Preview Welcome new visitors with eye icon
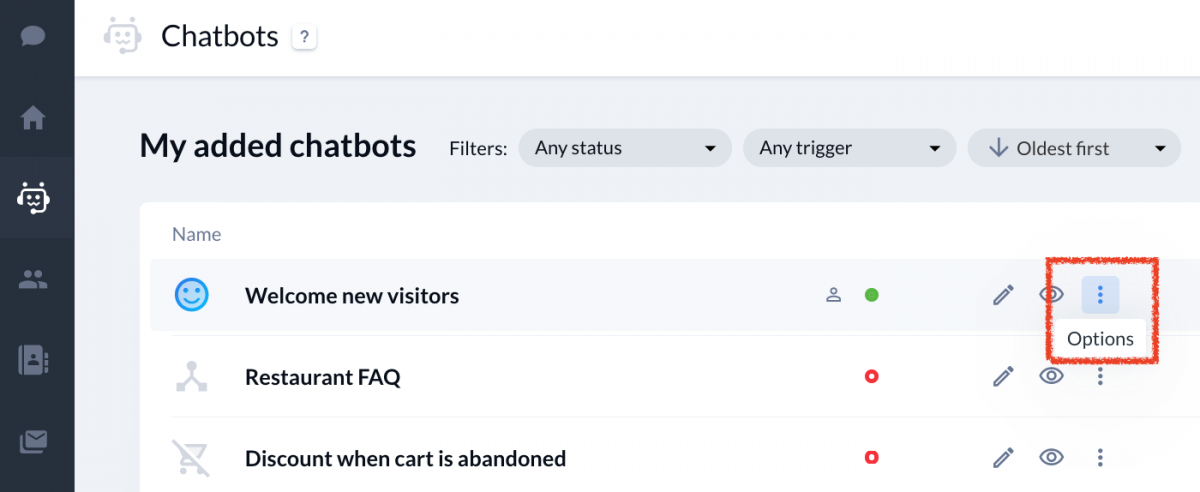The height and width of the screenshot is (492, 1200). tap(1051, 295)
